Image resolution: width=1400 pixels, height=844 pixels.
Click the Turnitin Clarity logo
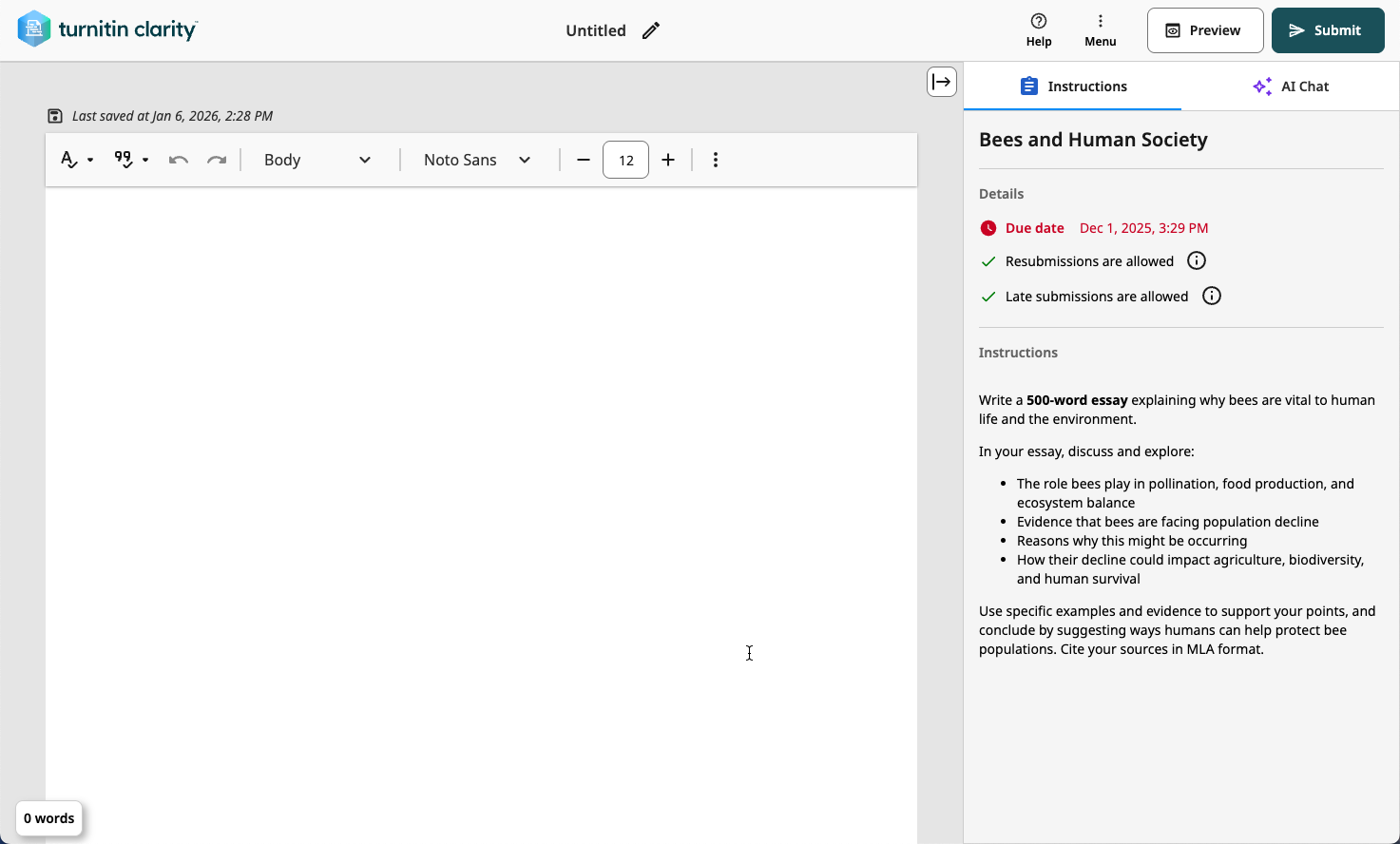tap(107, 29)
